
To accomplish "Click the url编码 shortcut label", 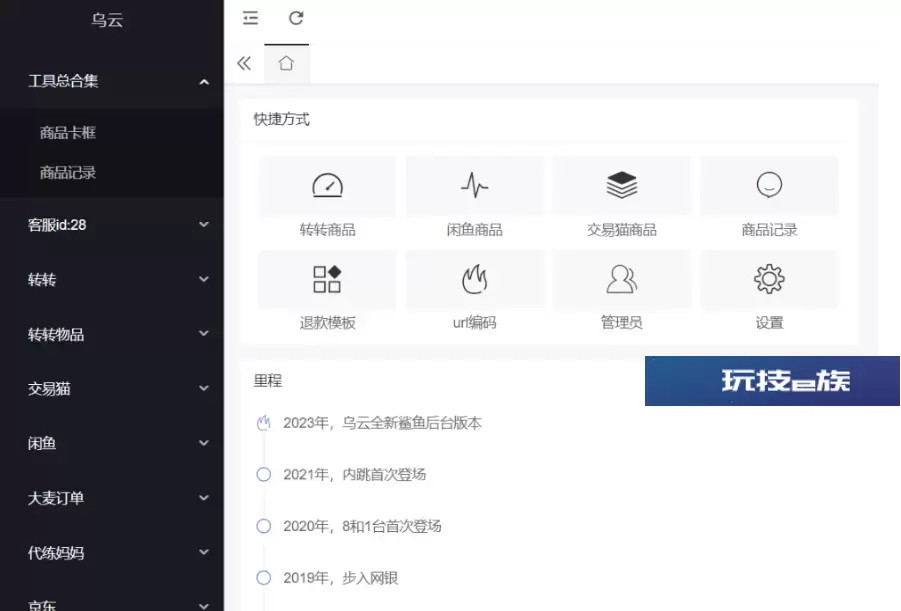I will [475, 322].
